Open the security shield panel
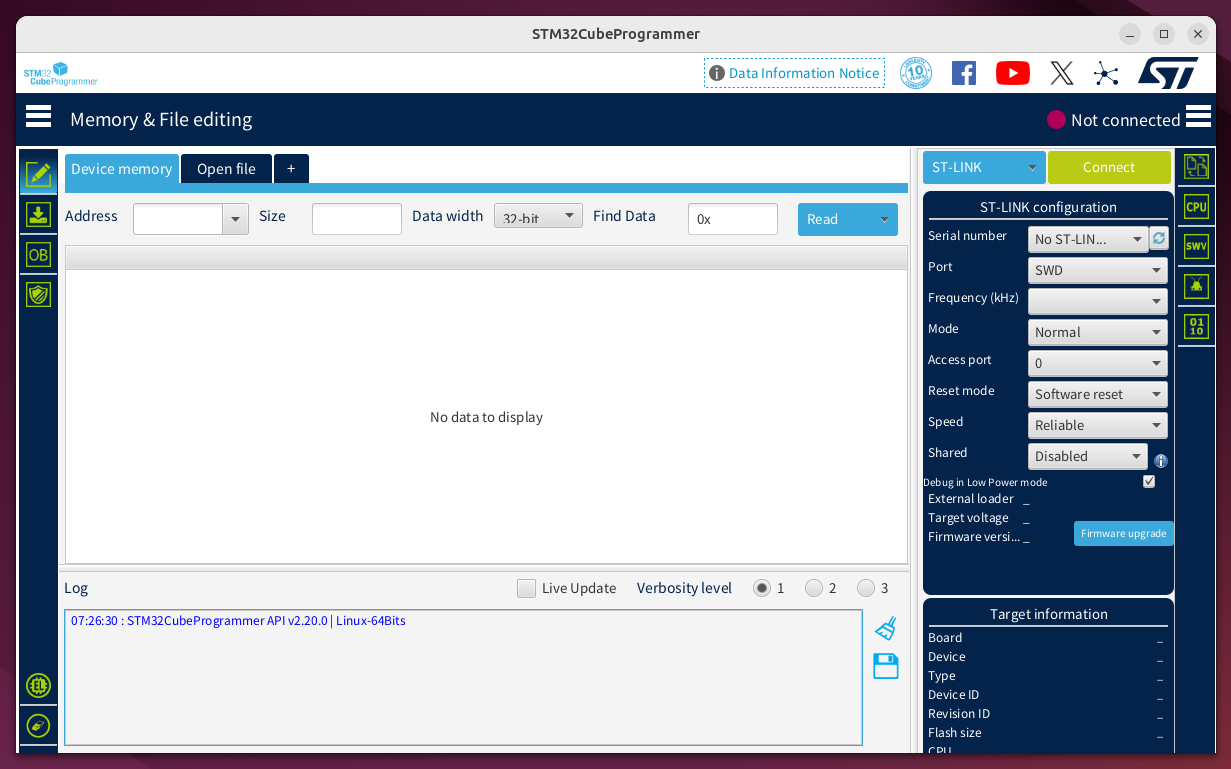The width and height of the screenshot is (1231, 769). point(38,294)
